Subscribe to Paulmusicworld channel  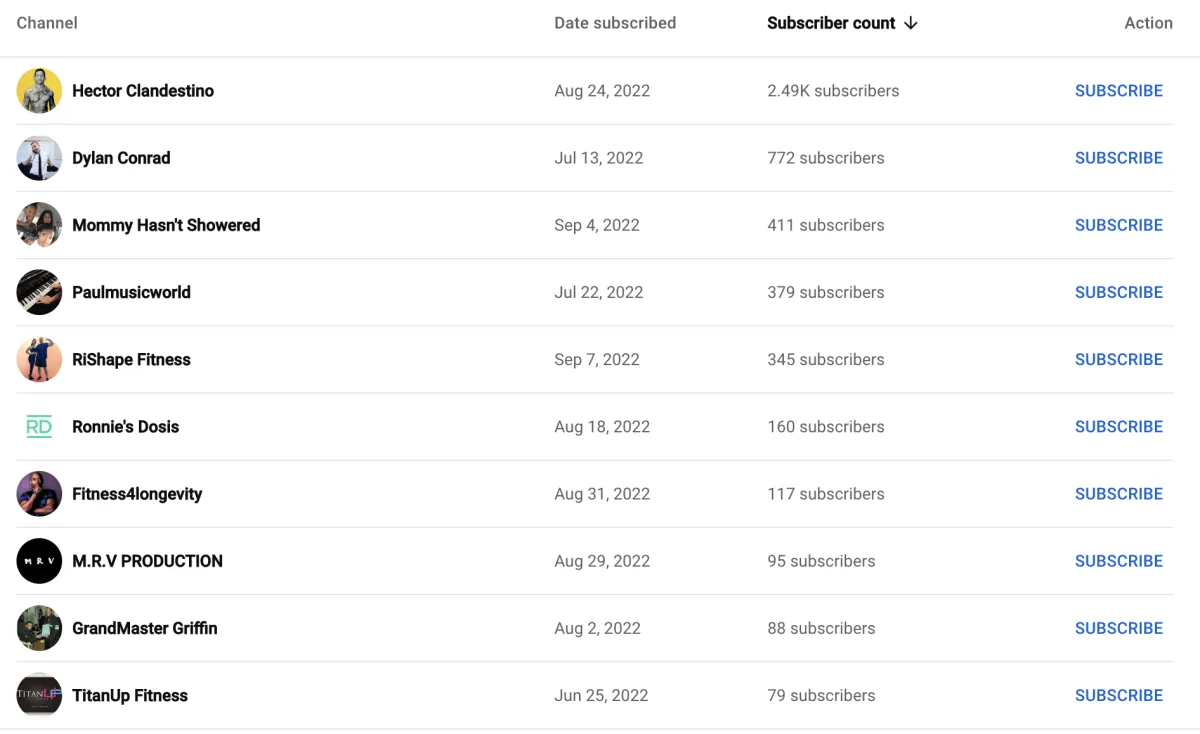pyautogui.click(x=1118, y=292)
